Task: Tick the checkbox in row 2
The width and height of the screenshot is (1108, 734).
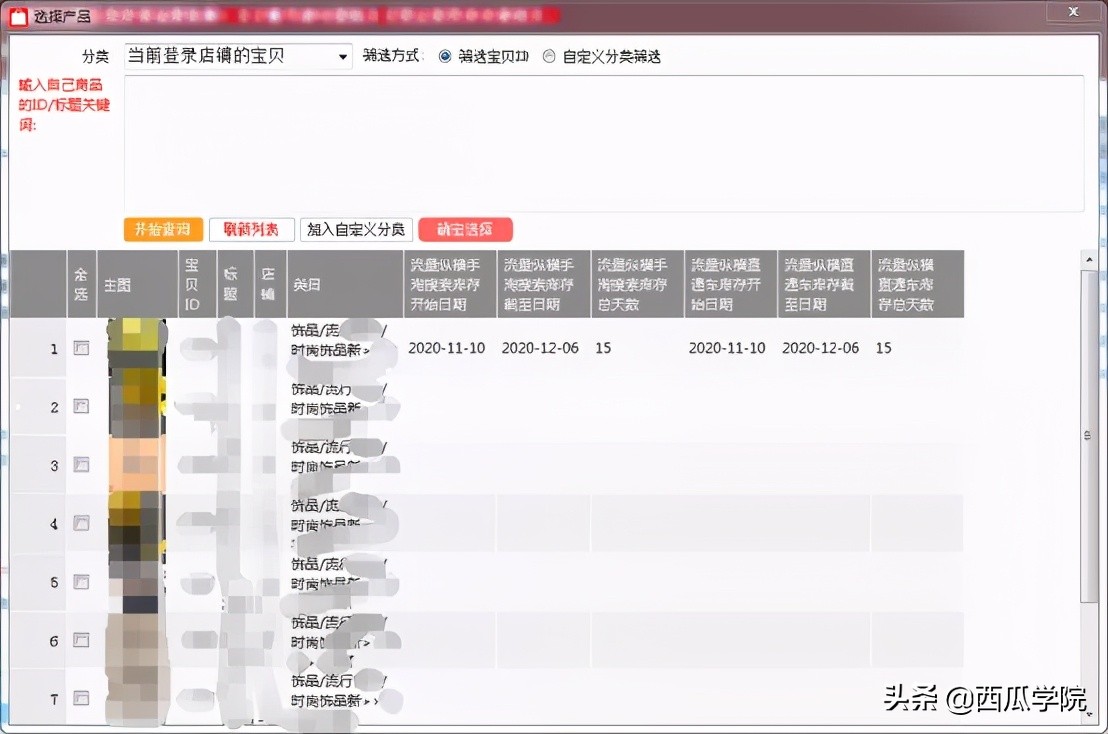Action: coord(81,406)
